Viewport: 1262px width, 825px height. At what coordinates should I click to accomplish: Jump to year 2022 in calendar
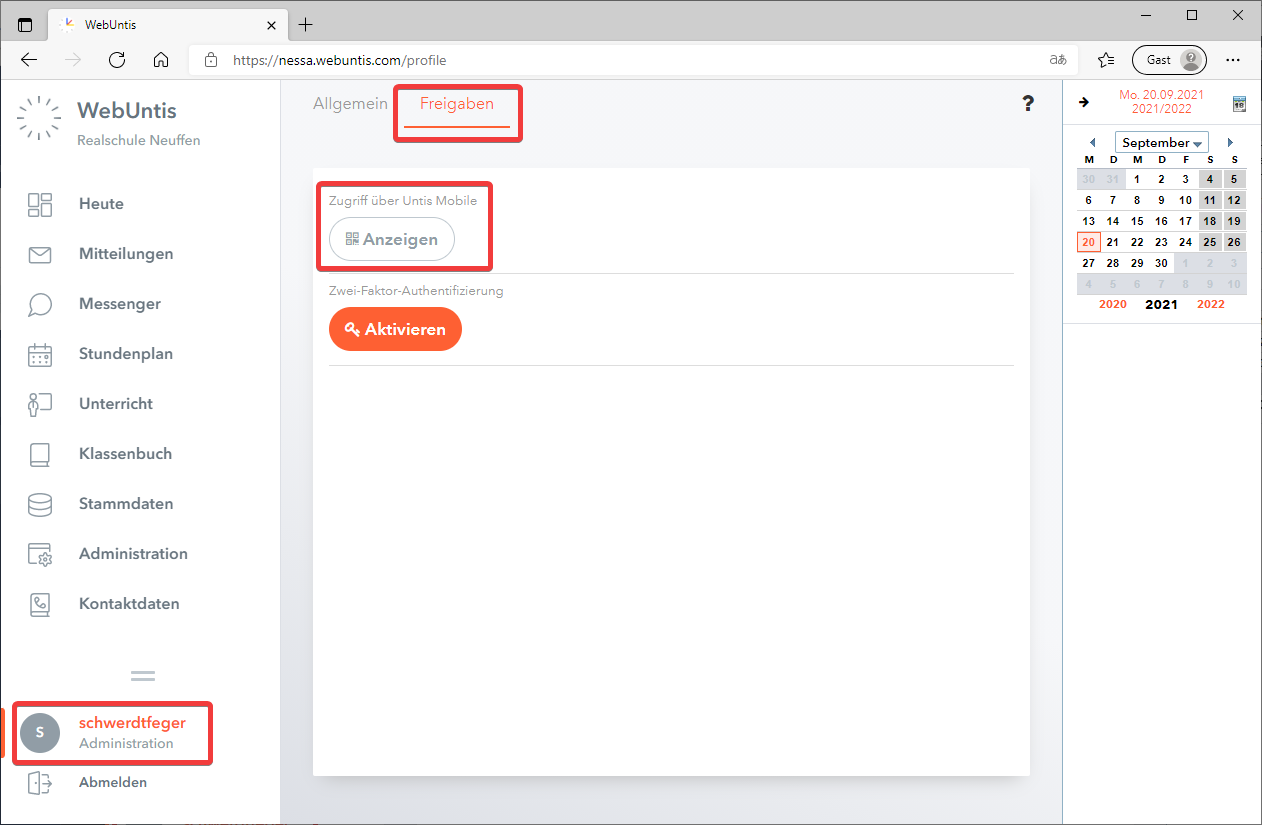[x=1210, y=304]
